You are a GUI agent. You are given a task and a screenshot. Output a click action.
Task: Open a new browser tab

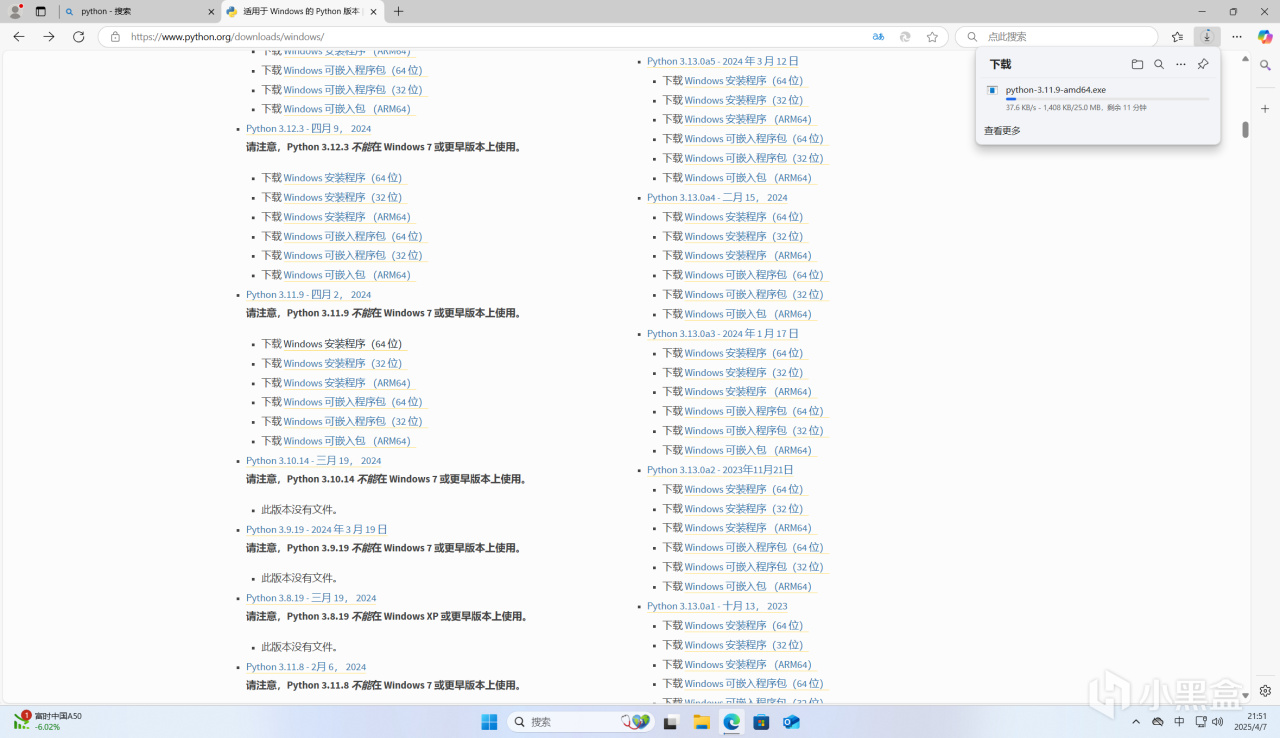[399, 12]
